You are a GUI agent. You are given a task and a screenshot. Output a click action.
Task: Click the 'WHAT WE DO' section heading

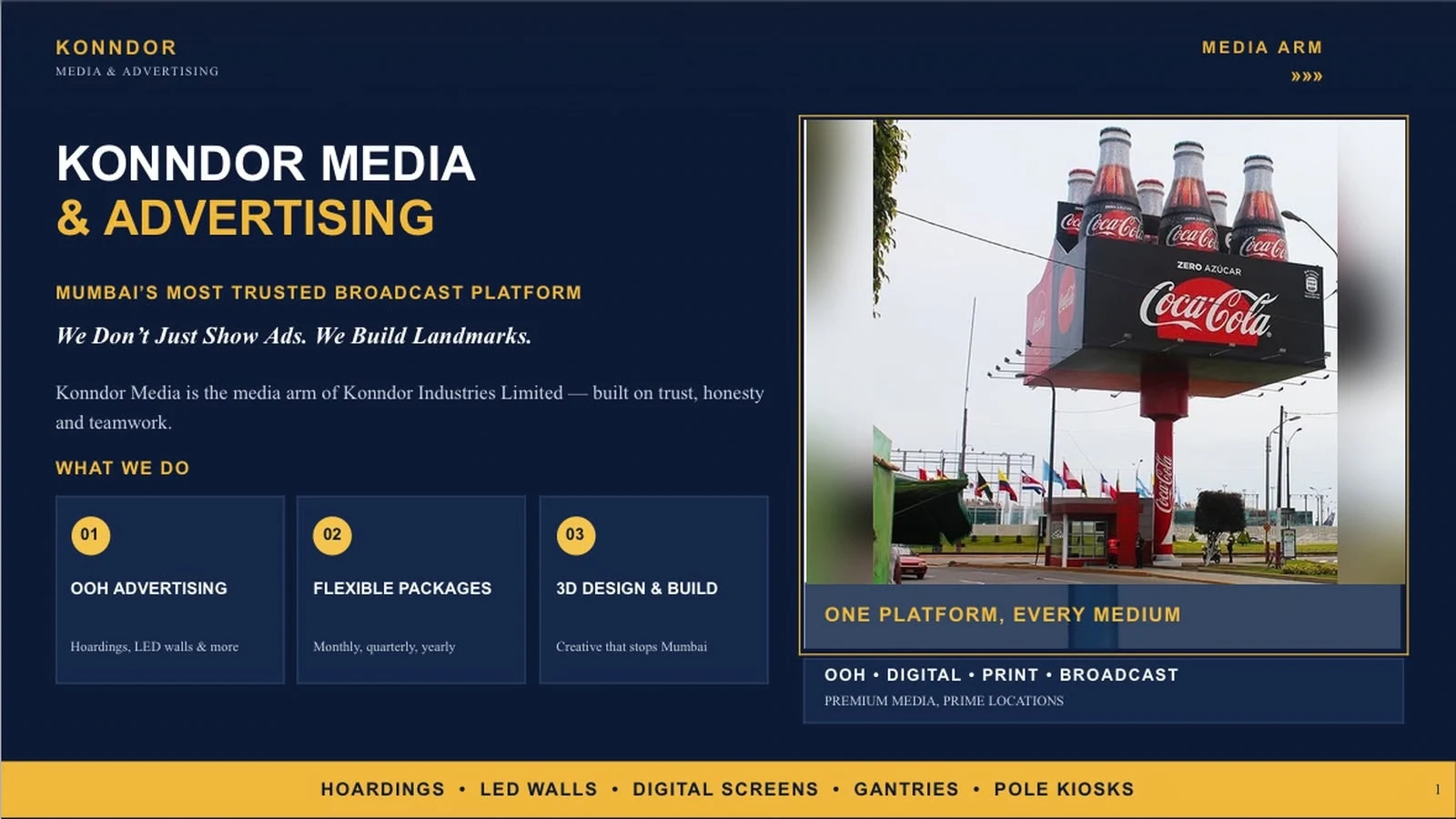point(123,469)
